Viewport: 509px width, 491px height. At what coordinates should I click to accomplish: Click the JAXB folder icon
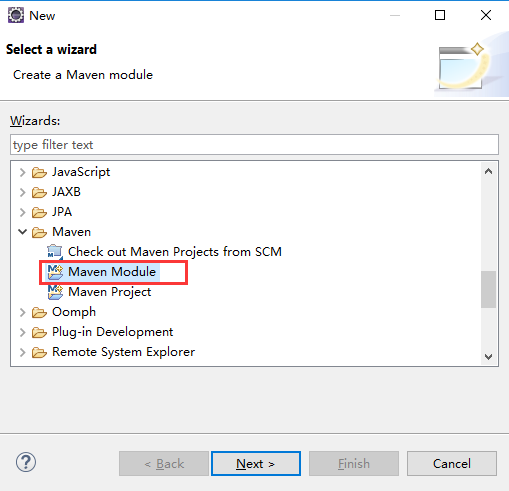(39, 193)
